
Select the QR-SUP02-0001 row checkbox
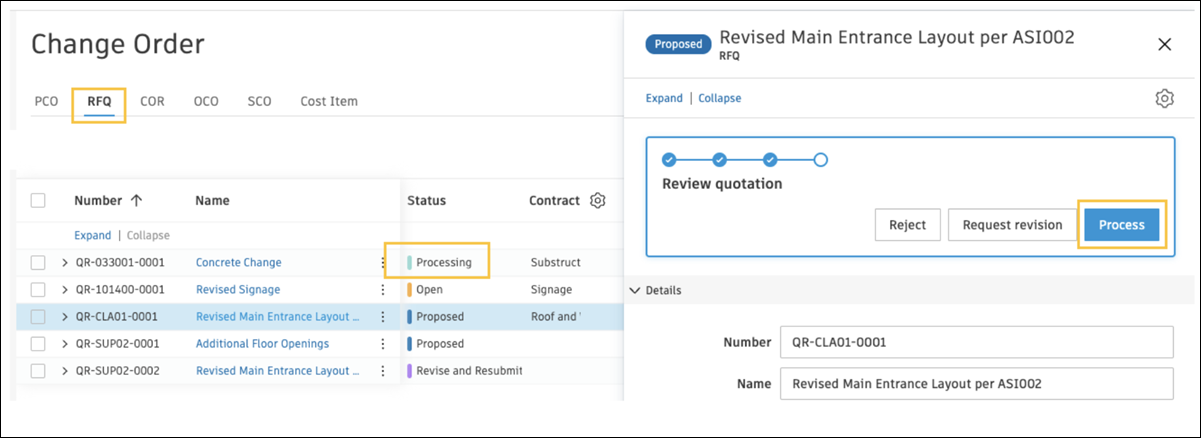point(38,344)
